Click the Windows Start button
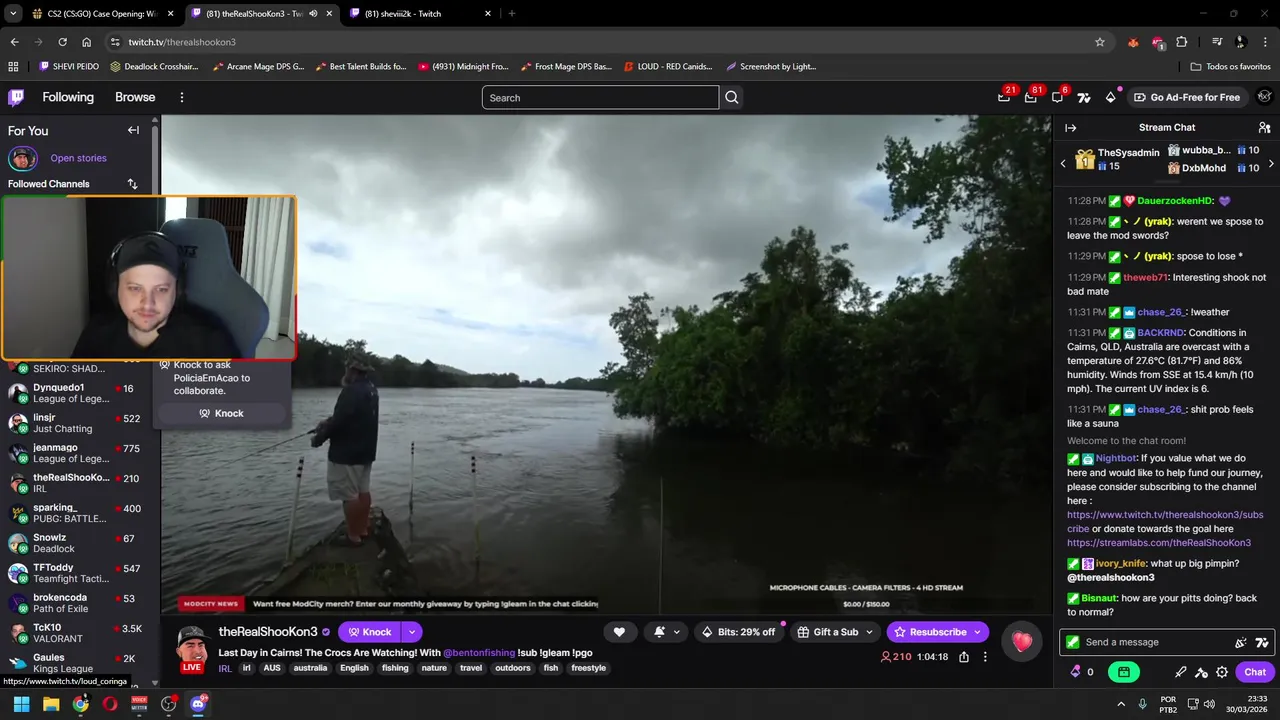The height and width of the screenshot is (720, 1280). coord(21,704)
